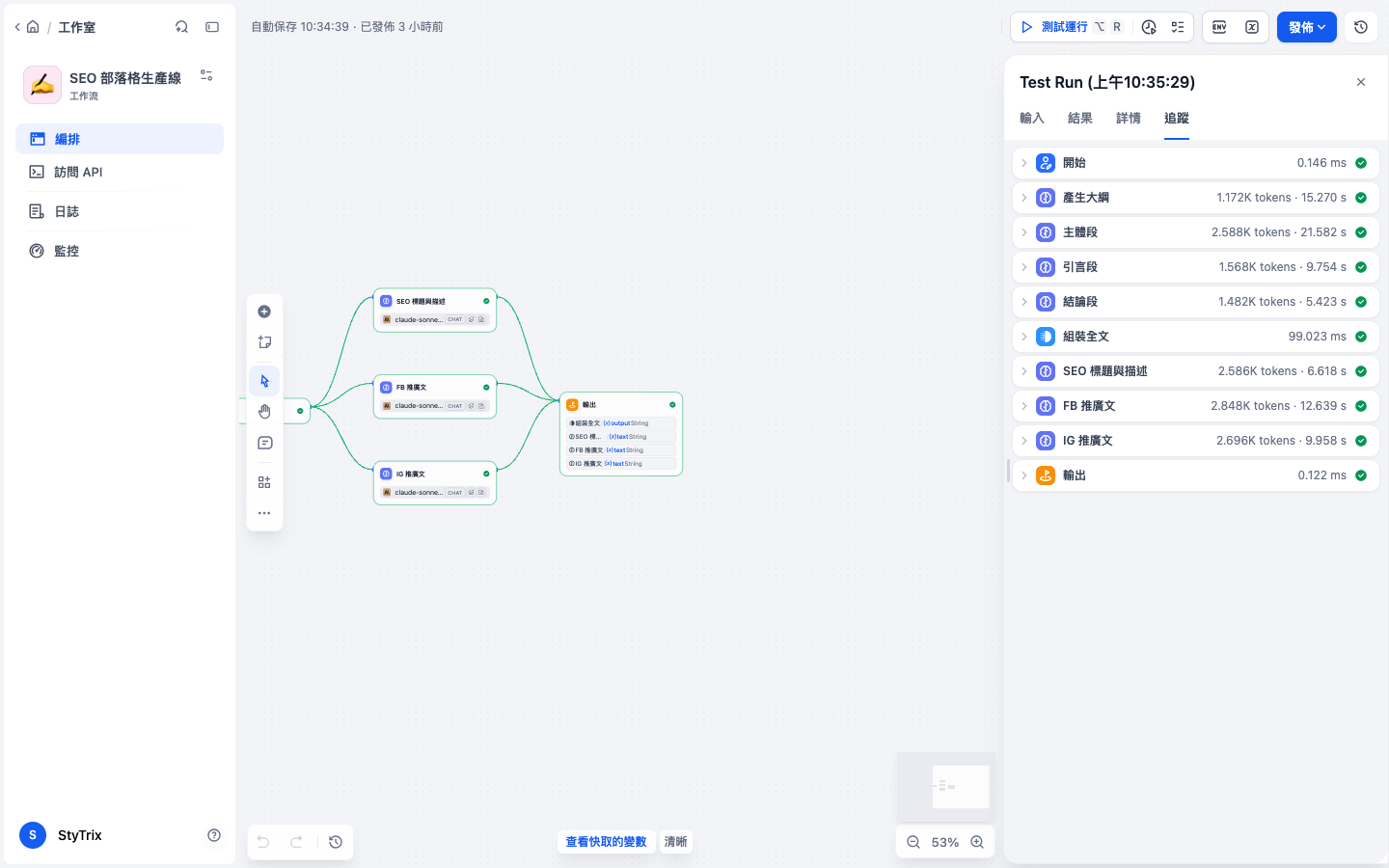Screen dimensions: 1389x868
Task: Open the ENV environment variables icon
Action: point(1219,27)
